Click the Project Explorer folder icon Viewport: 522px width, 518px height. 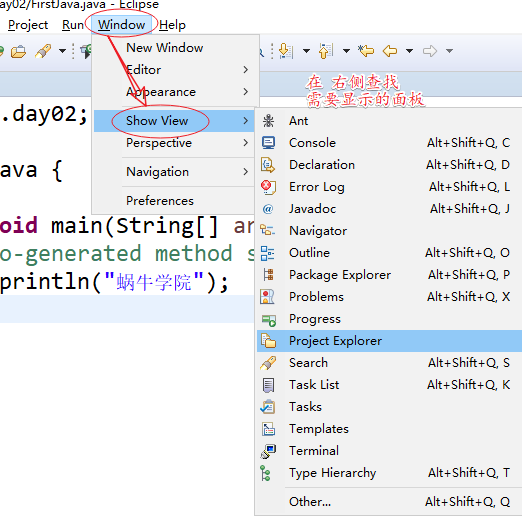(x=268, y=341)
